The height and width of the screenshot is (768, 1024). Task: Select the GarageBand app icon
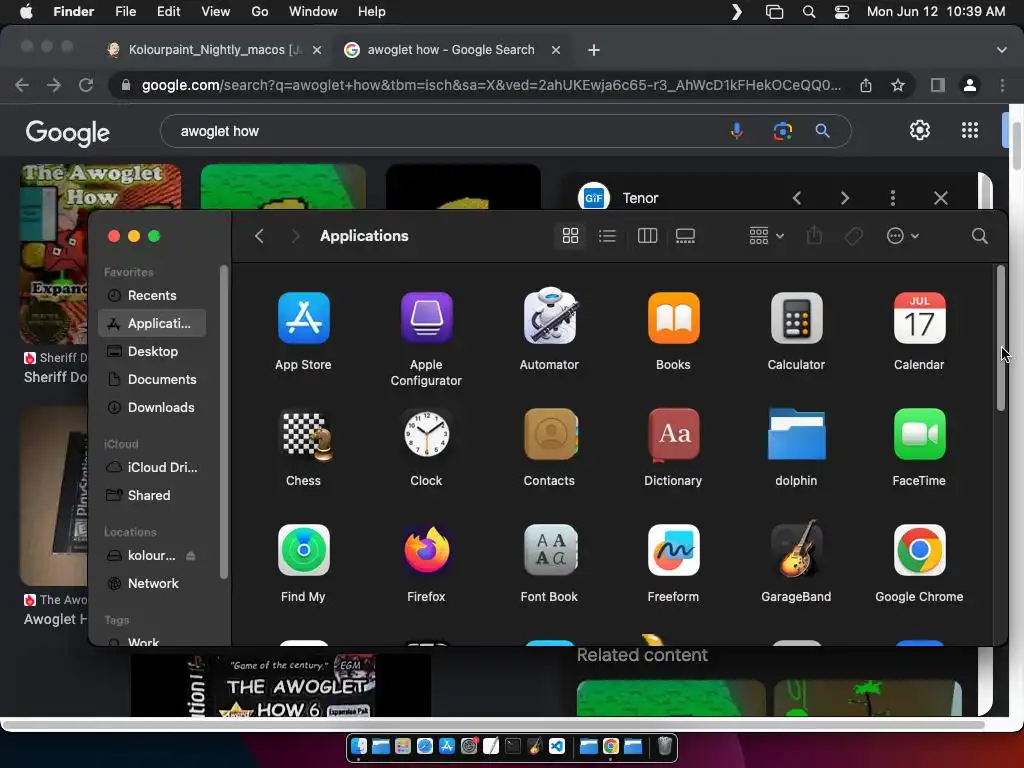796,549
